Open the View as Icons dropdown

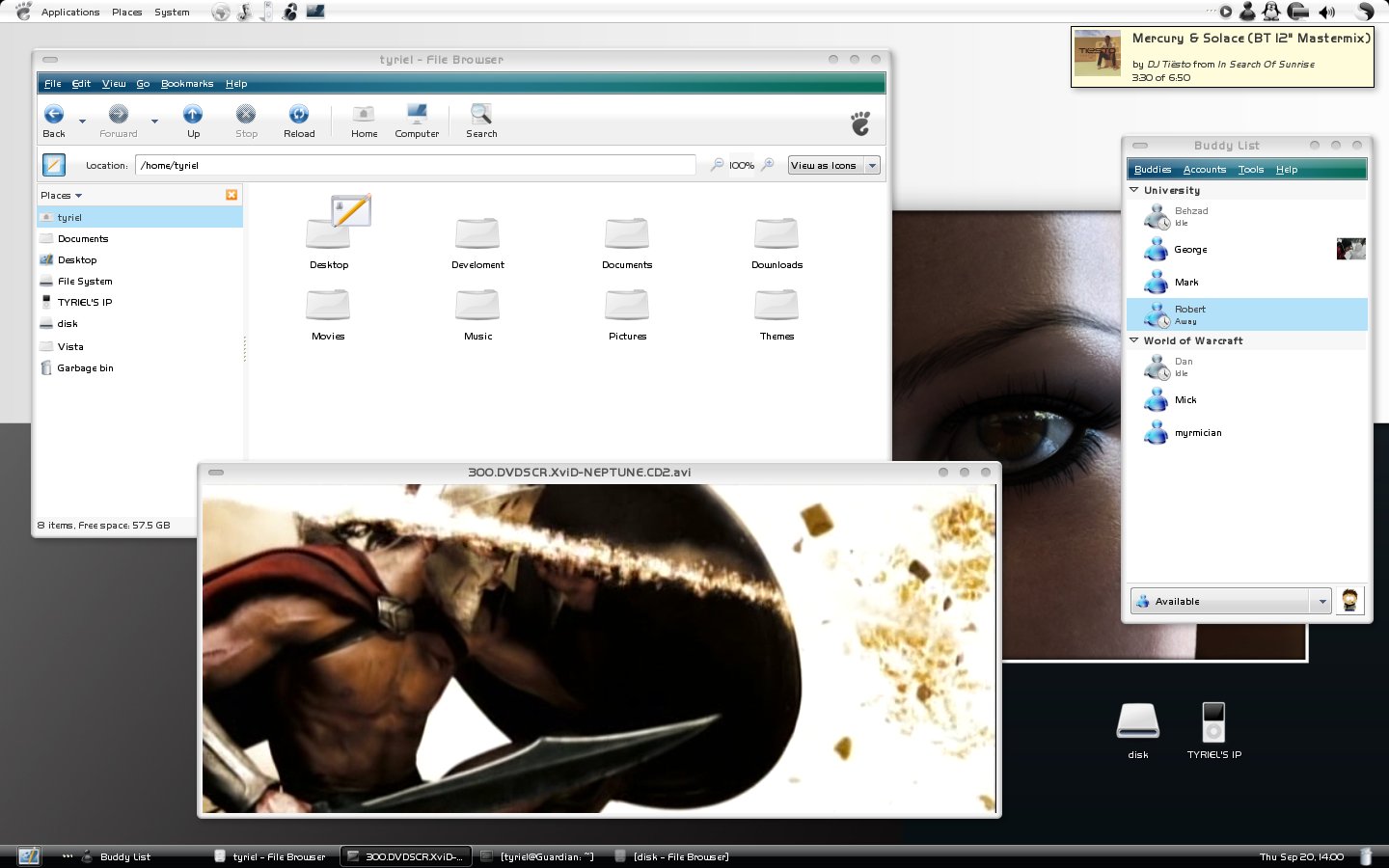pos(833,165)
